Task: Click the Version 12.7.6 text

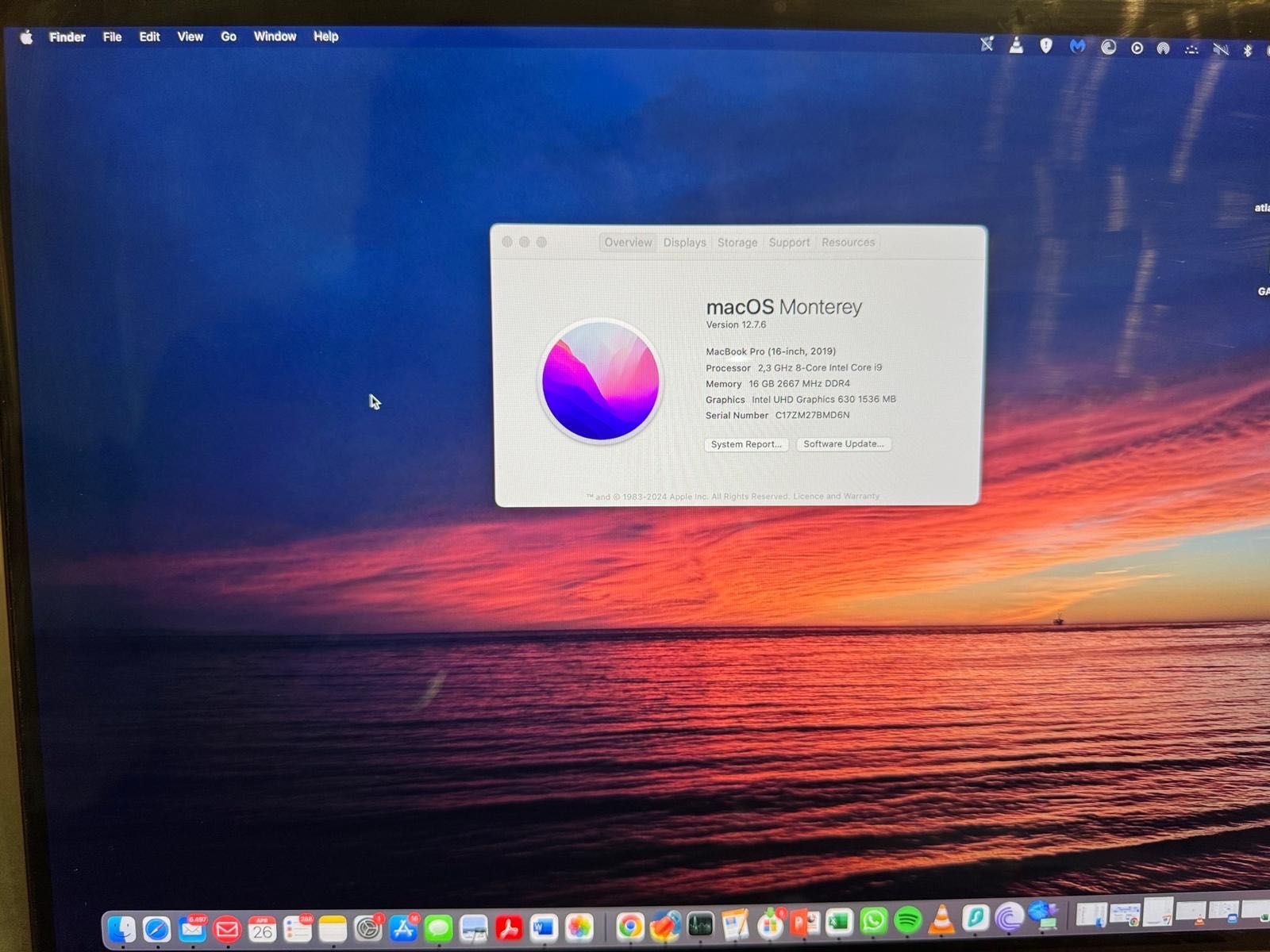Action: 736,324
